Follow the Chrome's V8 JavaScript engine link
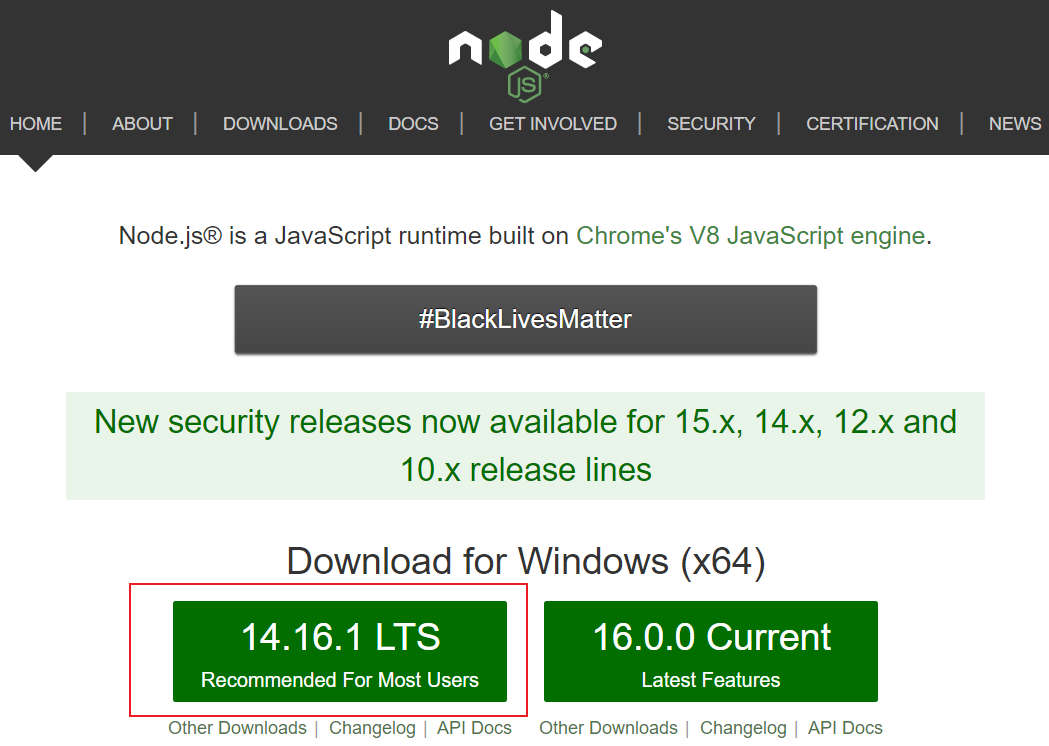This screenshot has width=1049, height=746. click(751, 236)
